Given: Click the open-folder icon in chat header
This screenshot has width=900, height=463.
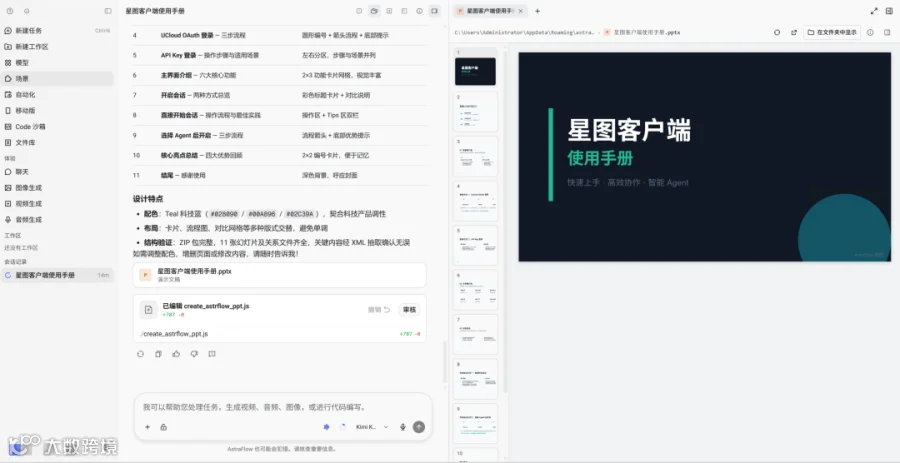Looking at the screenshot, I should point(374,11).
